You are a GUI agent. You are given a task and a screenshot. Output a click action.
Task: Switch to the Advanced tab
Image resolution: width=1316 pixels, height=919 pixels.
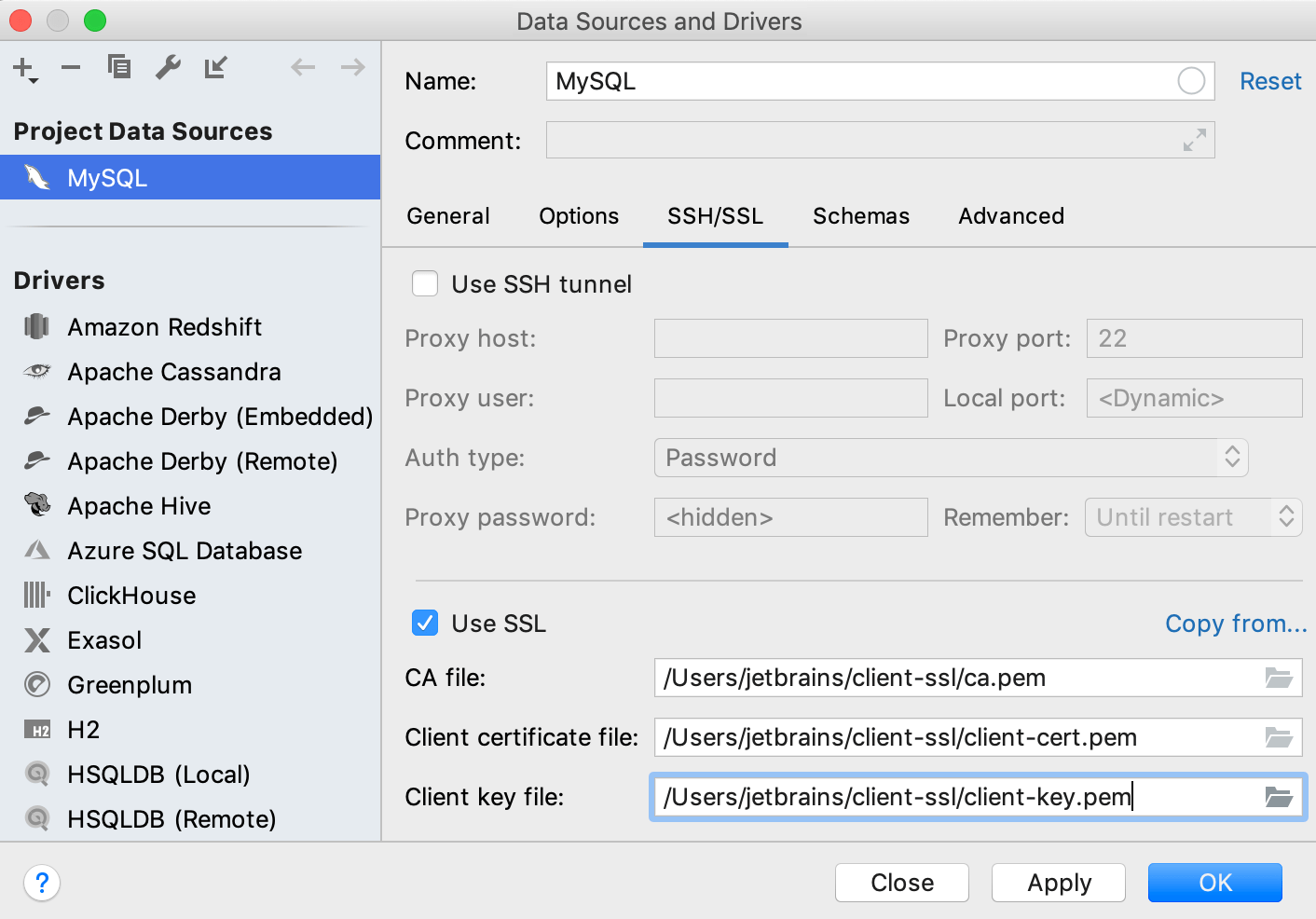[x=1011, y=216]
